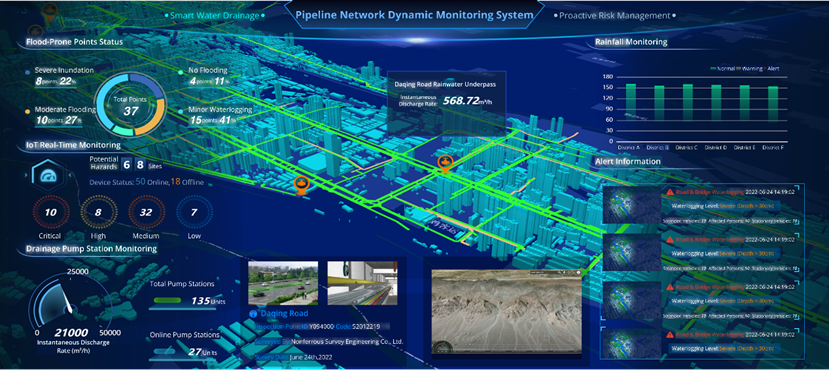
Task: Switch to Smart Water Drainage tab
Action: coord(215,15)
